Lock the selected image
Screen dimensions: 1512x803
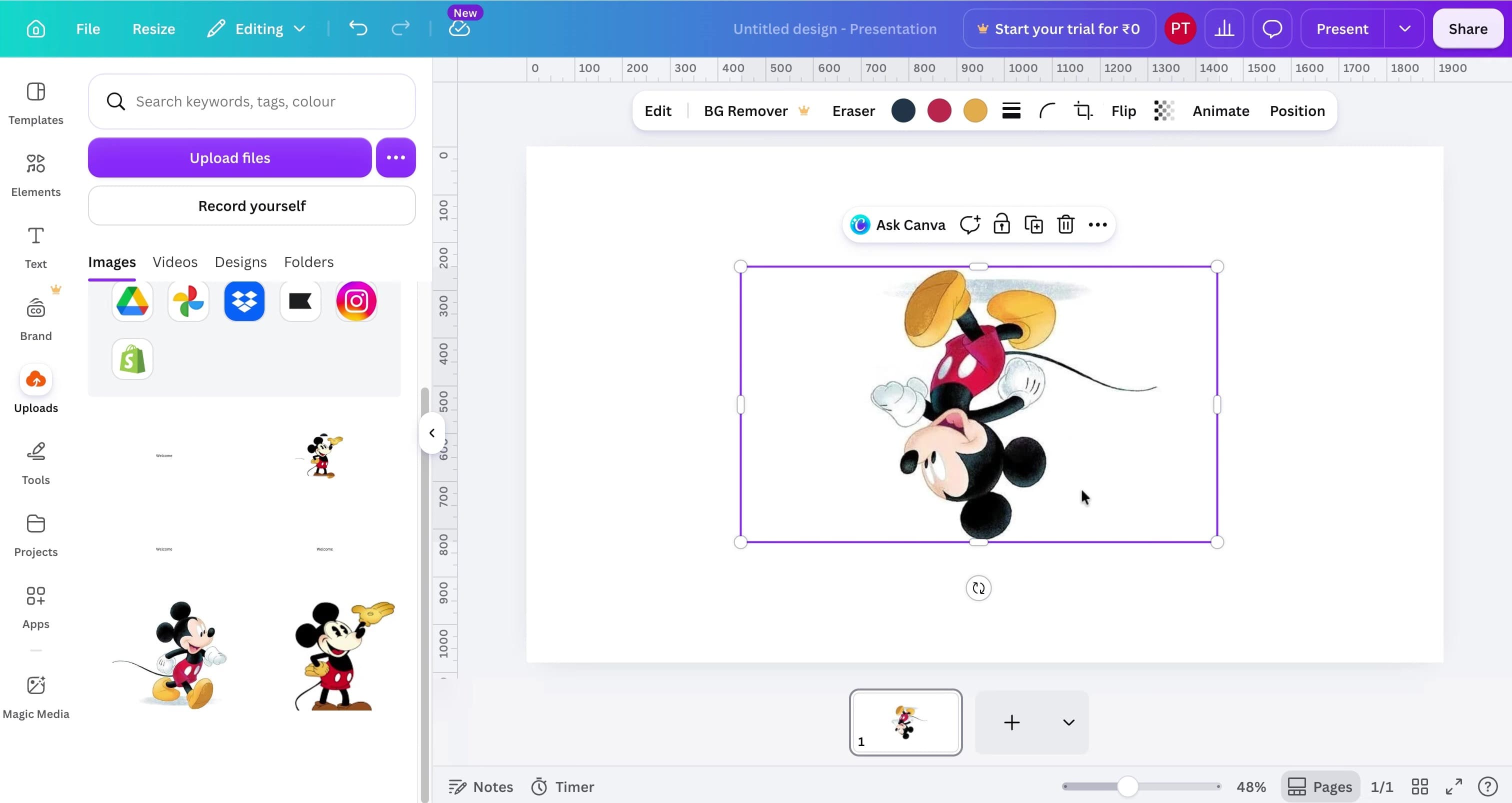(x=1001, y=225)
